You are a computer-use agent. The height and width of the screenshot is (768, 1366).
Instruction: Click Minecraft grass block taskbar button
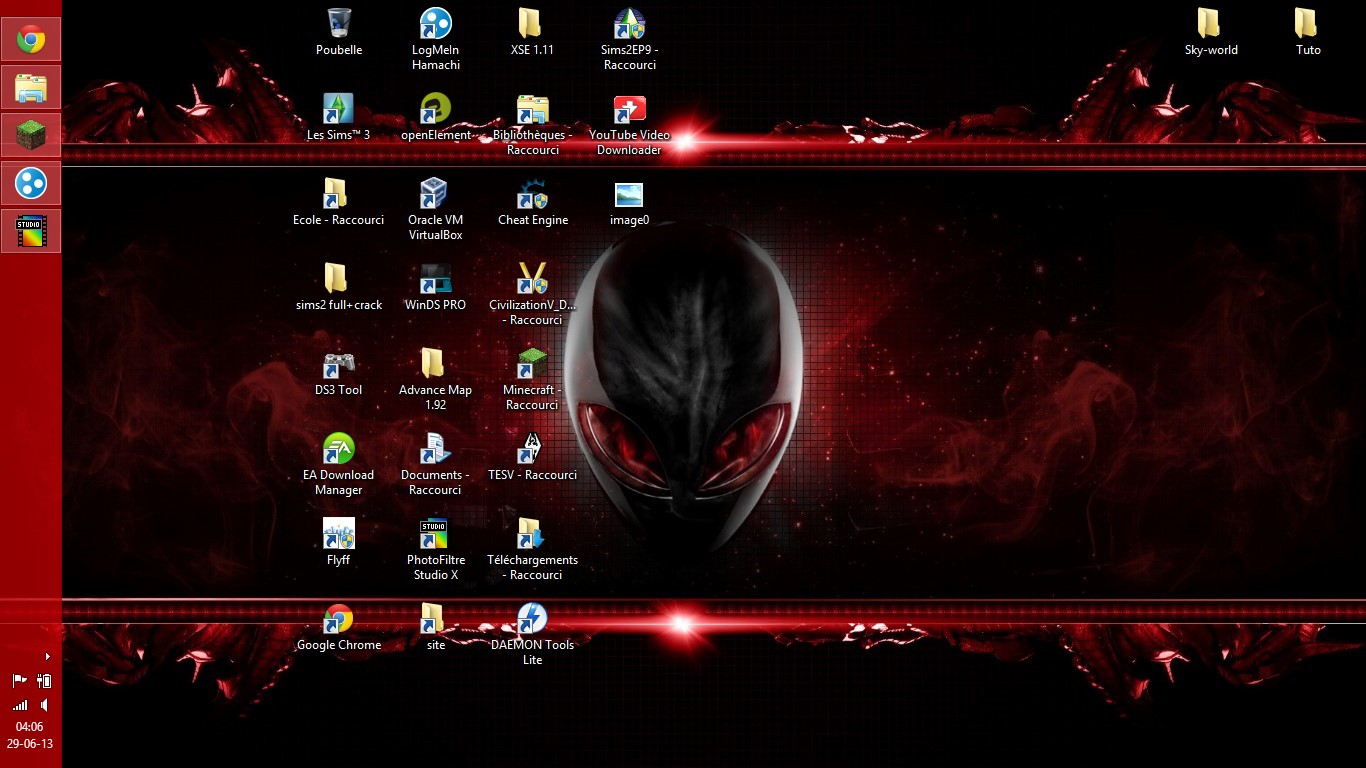click(31, 135)
